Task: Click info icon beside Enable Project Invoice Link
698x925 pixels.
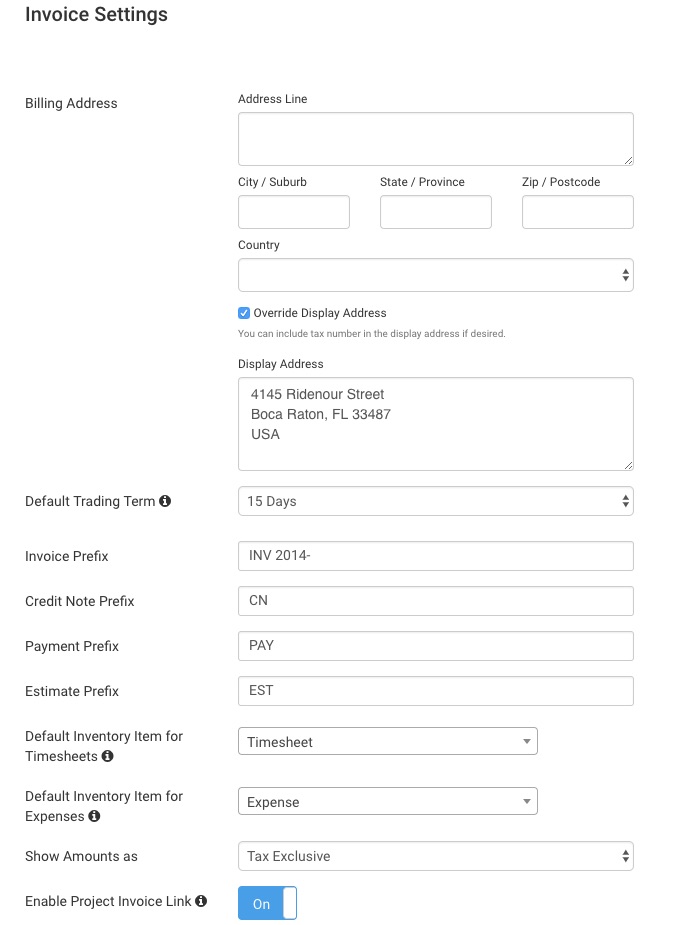Action: (201, 901)
